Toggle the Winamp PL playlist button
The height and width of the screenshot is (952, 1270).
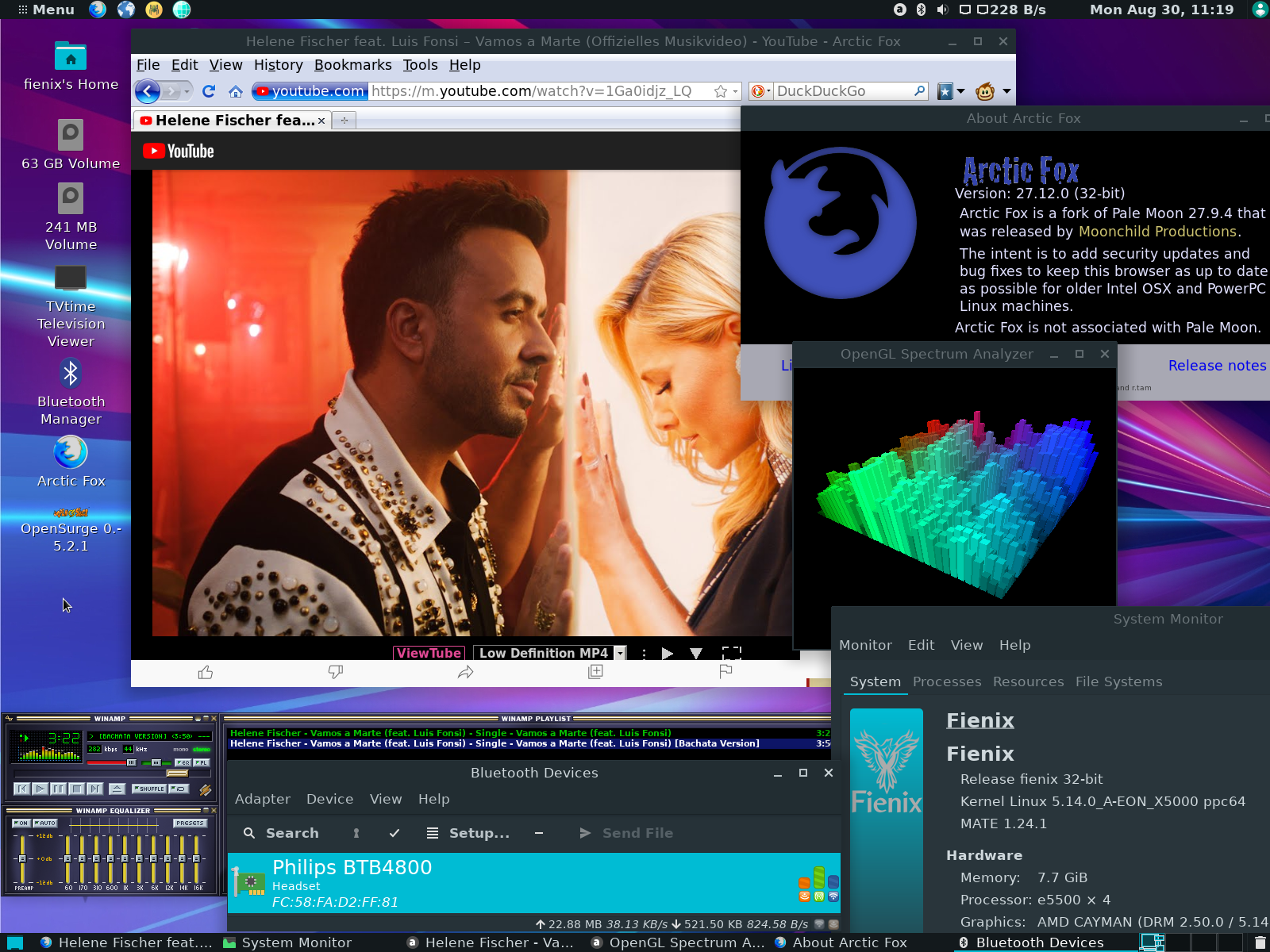click(x=202, y=762)
